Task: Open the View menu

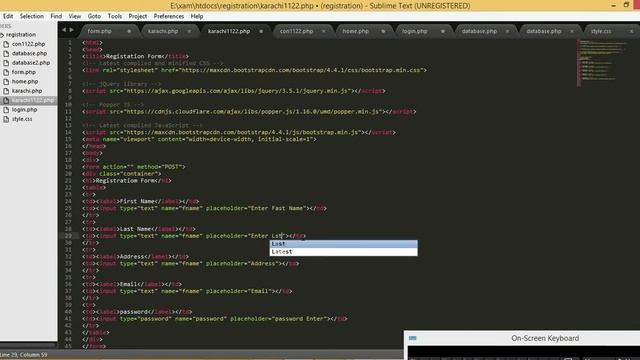Action: pos(74,16)
